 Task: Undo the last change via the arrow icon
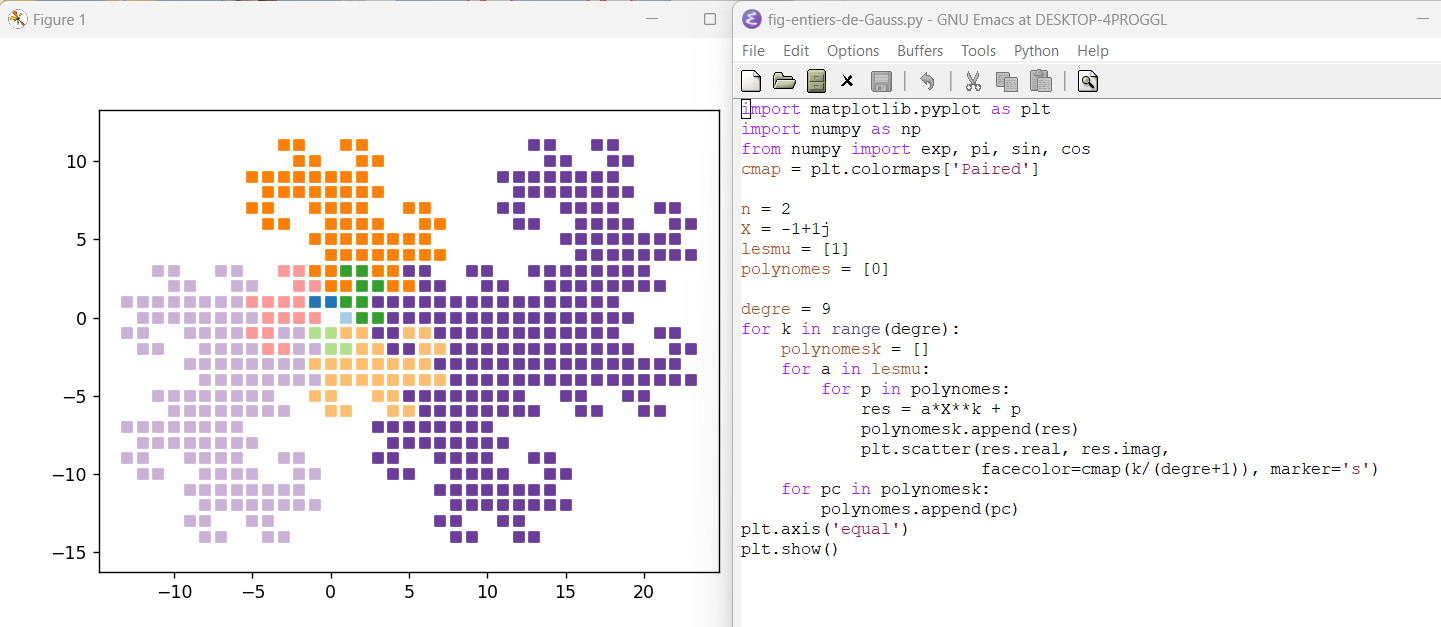[x=927, y=81]
